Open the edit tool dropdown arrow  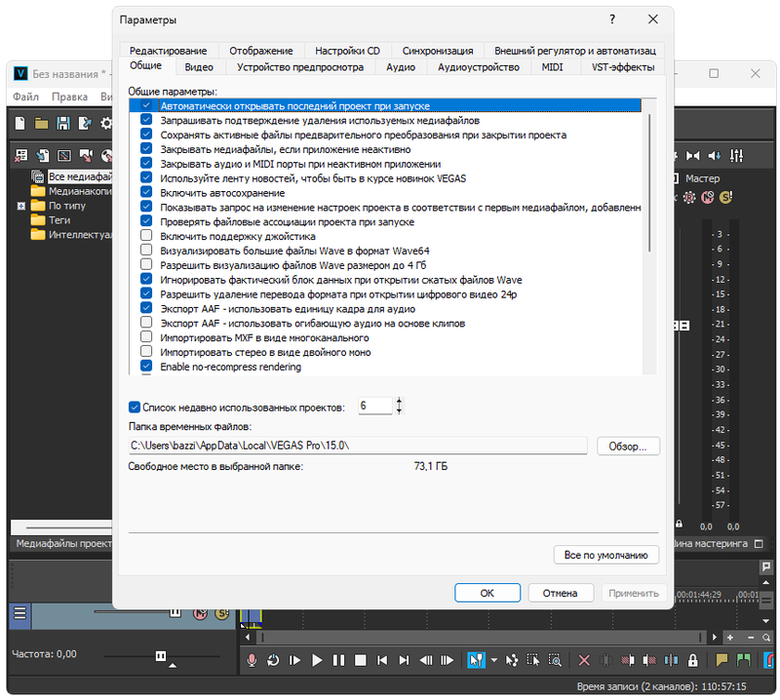pyautogui.click(x=494, y=660)
